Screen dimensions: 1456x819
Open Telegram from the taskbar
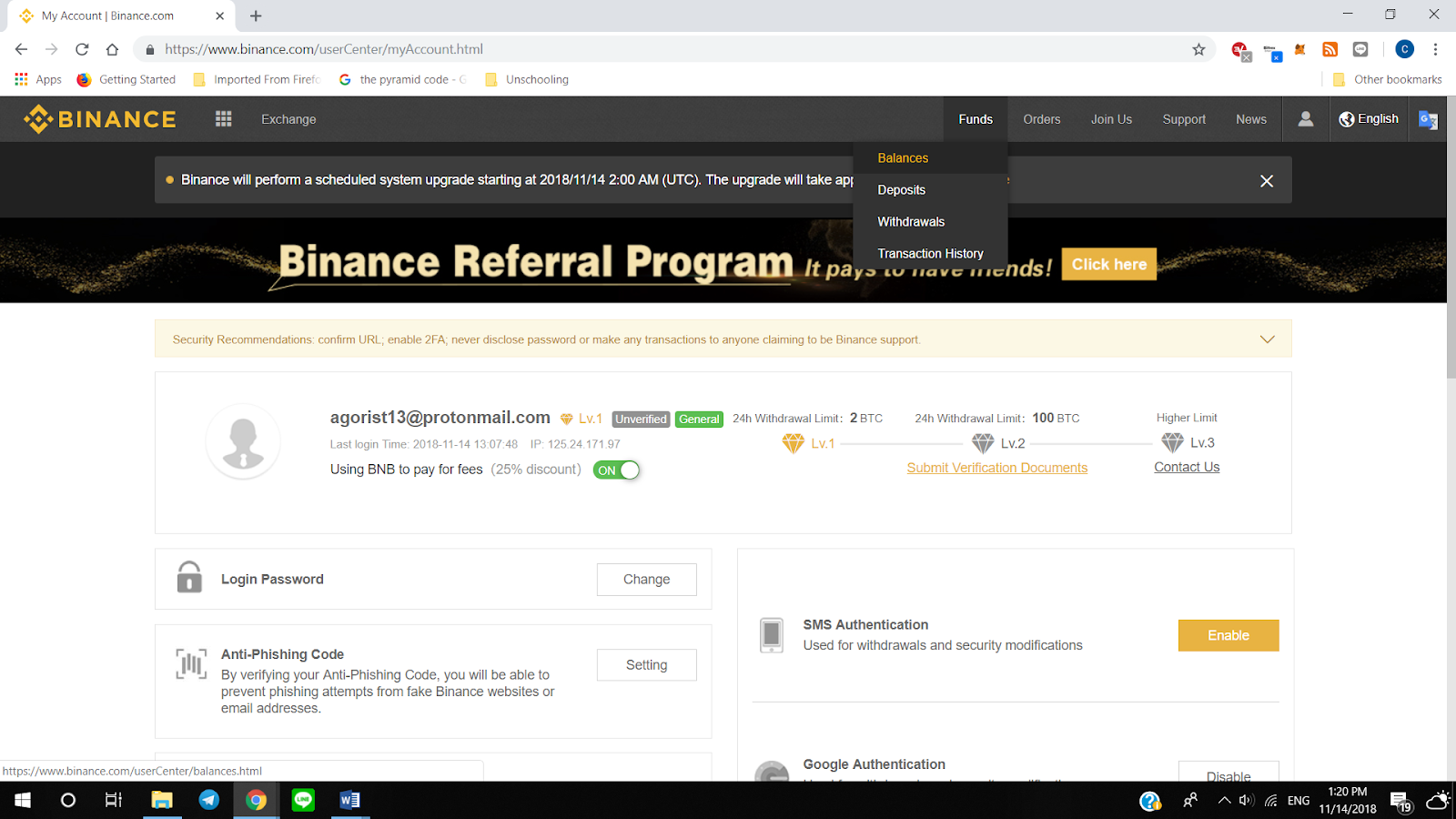point(209,800)
